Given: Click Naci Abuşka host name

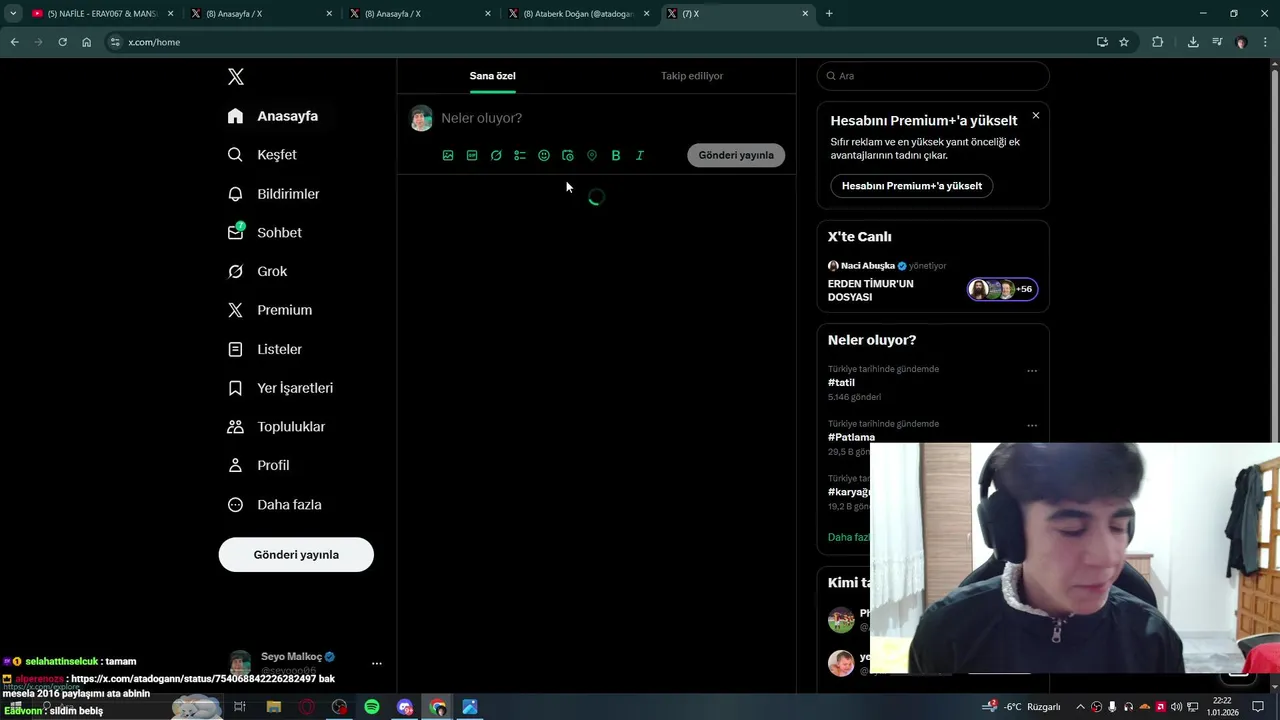Looking at the screenshot, I should click(x=868, y=266).
